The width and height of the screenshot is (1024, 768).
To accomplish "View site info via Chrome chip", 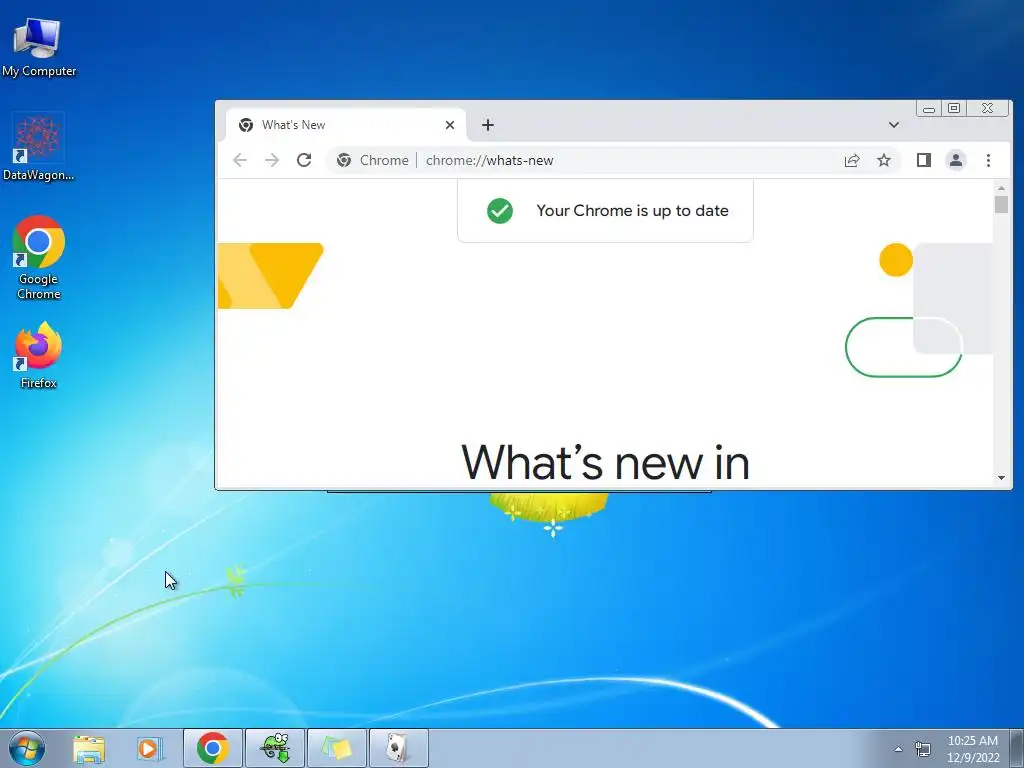I will pyautogui.click(x=372, y=160).
